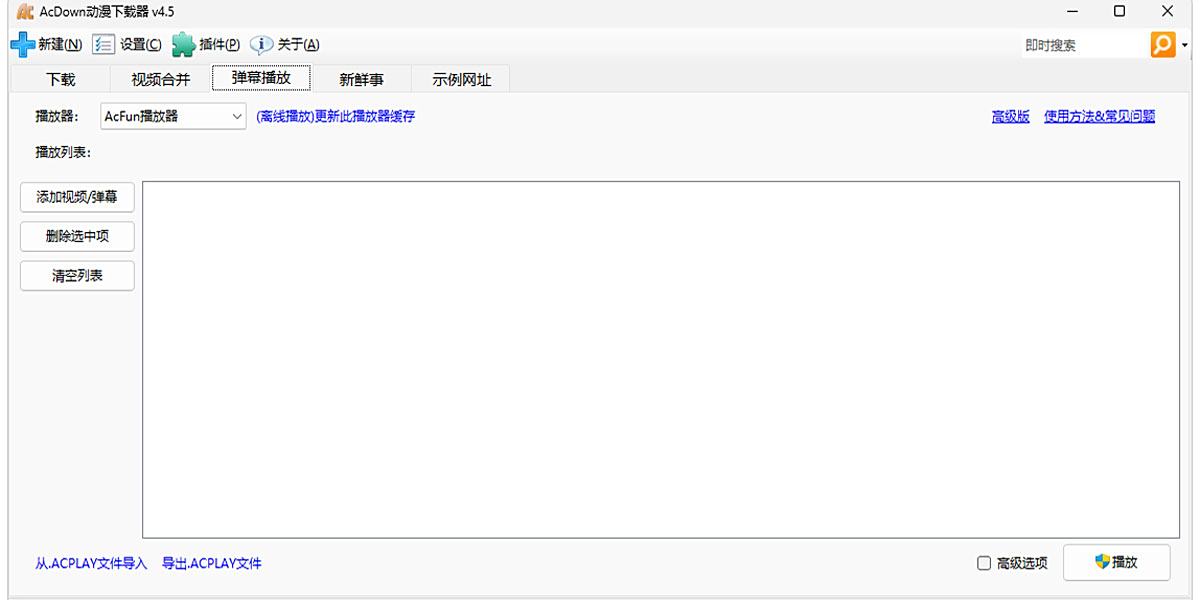Open the 播放器 player selection dropdown
The width and height of the screenshot is (1200, 600).
(172, 116)
